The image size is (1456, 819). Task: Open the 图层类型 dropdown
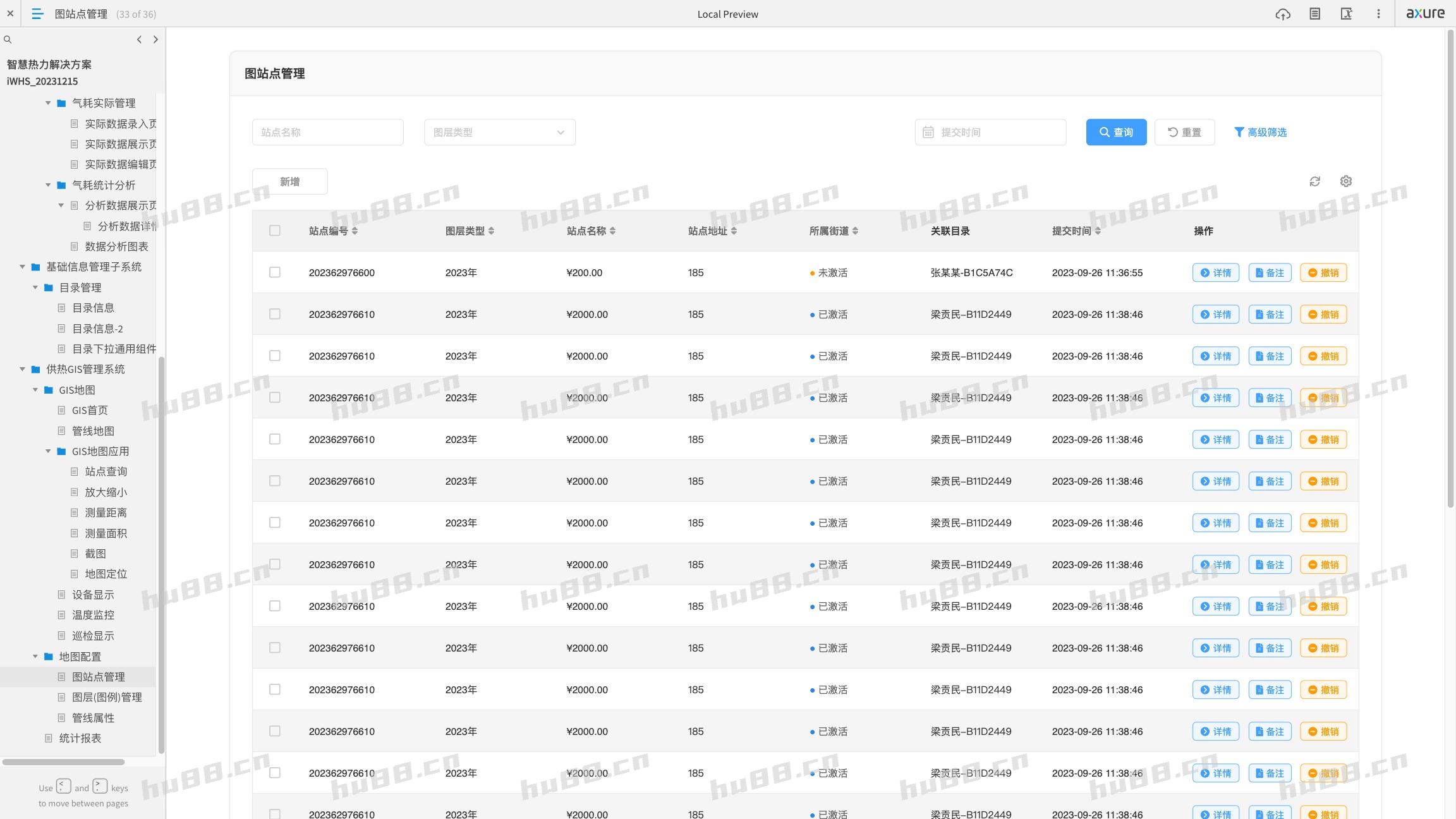pyautogui.click(x=499, y=132)
